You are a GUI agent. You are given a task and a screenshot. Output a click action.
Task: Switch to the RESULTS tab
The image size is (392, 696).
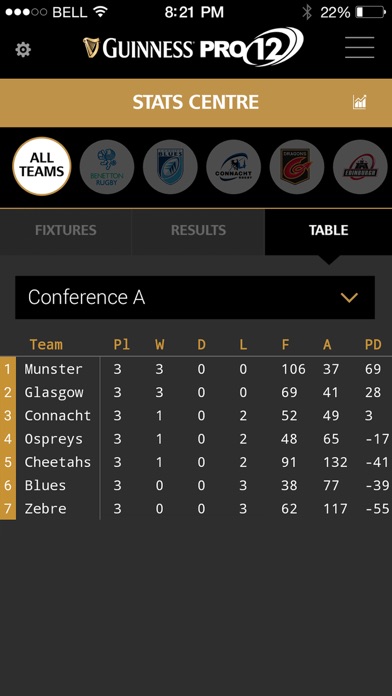[x=198, y=230]
